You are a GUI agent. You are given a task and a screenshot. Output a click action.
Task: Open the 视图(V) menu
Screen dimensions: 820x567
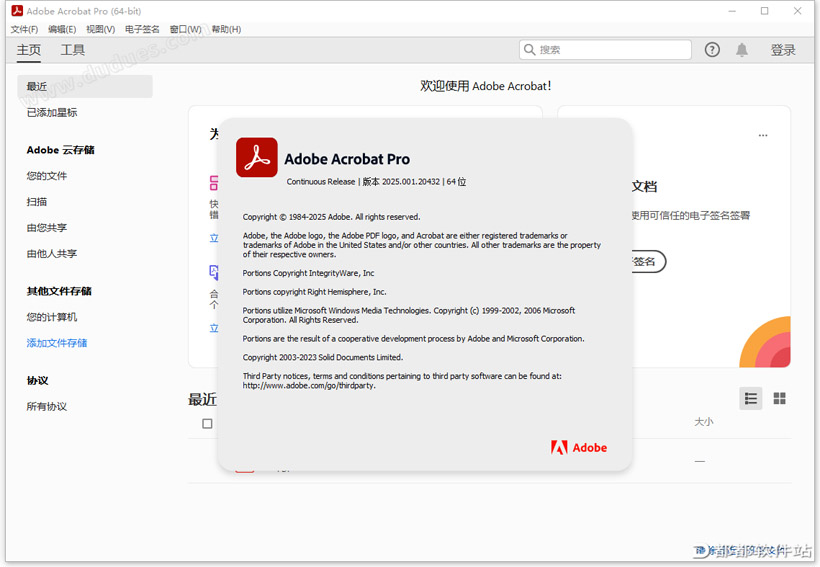click(100, 29)
